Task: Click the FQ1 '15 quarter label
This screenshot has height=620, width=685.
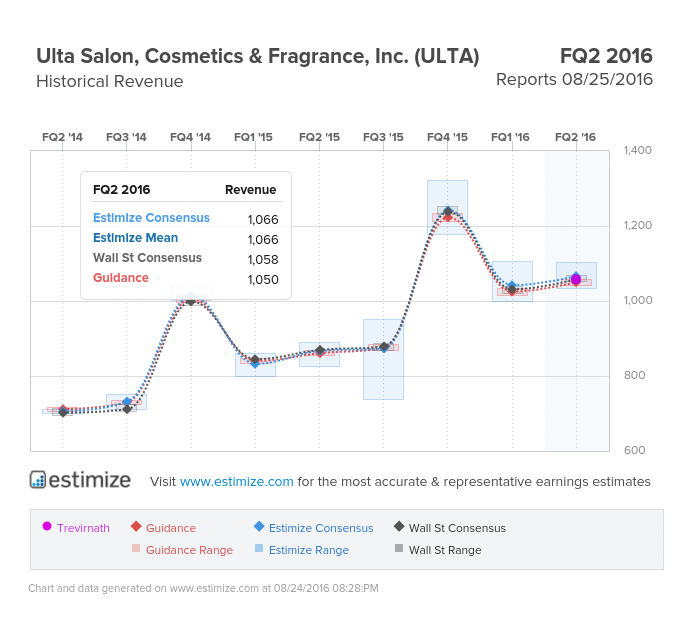Action: pos(253,137)
